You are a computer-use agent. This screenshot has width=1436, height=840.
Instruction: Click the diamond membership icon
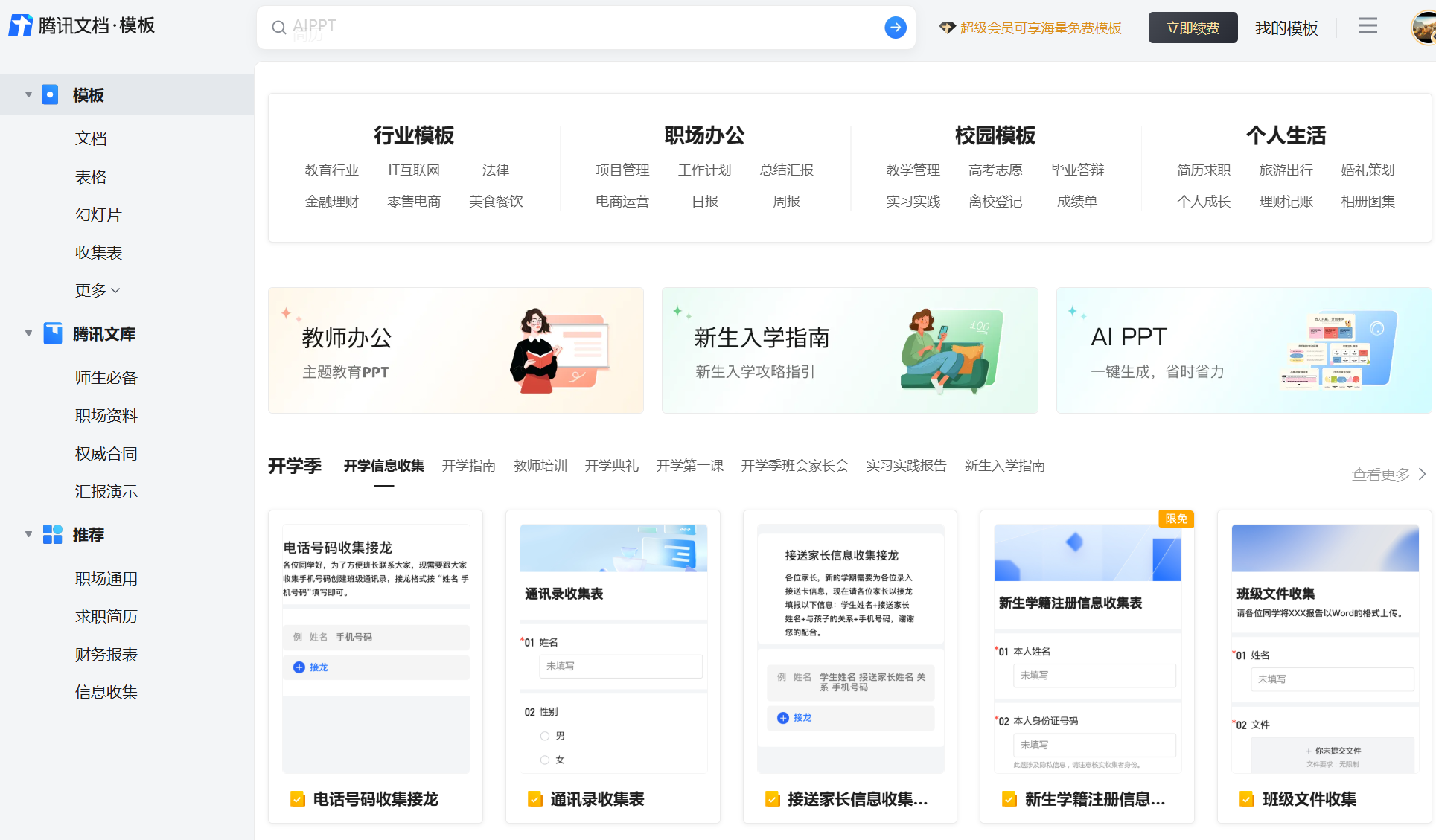(x=947, y=28)
